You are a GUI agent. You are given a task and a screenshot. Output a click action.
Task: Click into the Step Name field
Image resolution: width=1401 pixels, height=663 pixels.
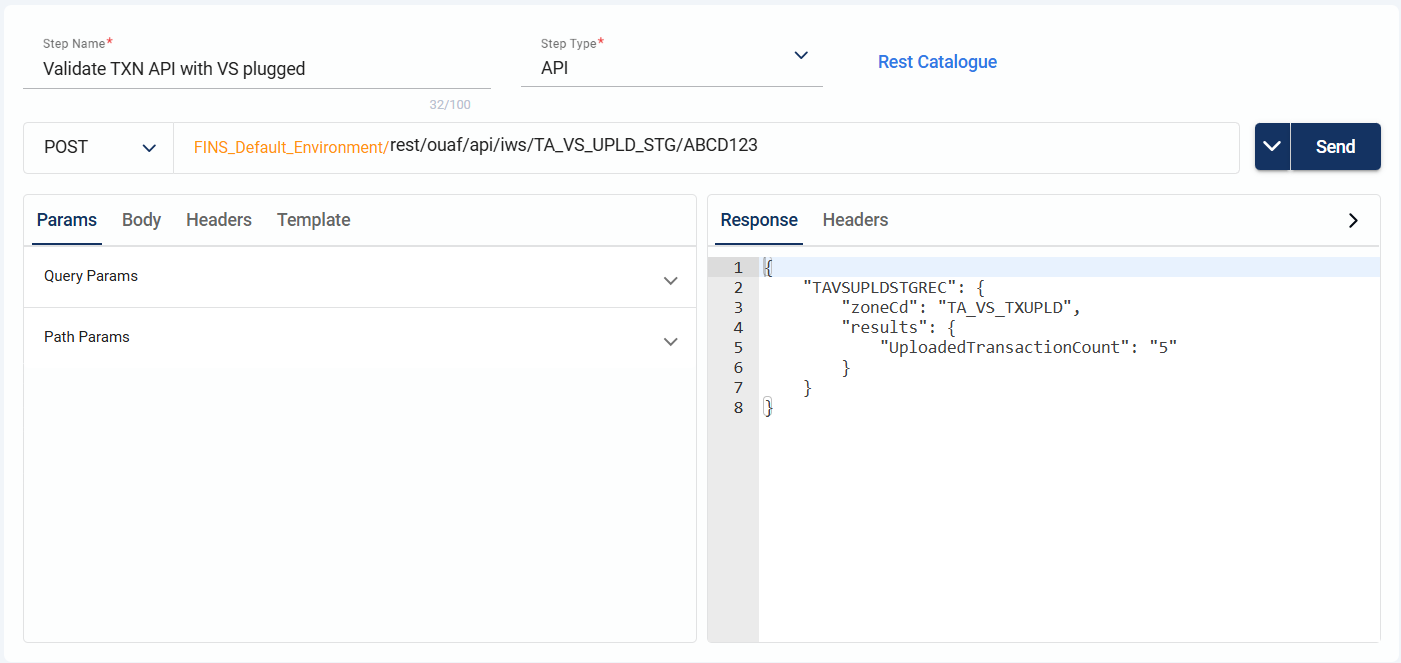click(256, 69)
